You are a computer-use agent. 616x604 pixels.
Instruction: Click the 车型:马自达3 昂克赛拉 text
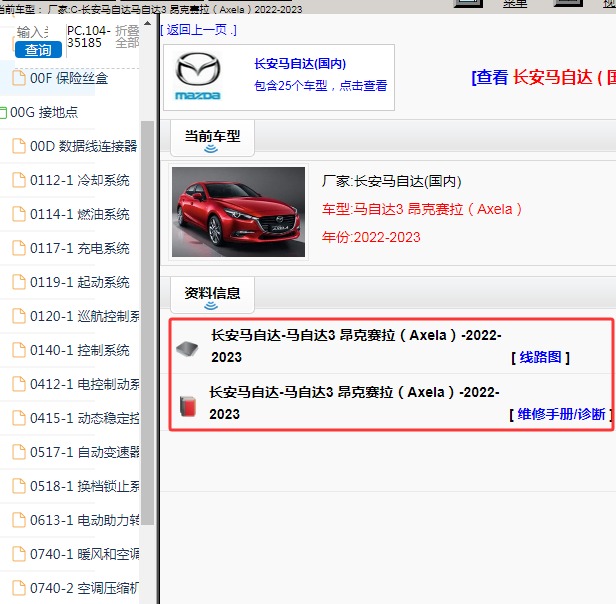pyautogui.click(x=422, y=209)
